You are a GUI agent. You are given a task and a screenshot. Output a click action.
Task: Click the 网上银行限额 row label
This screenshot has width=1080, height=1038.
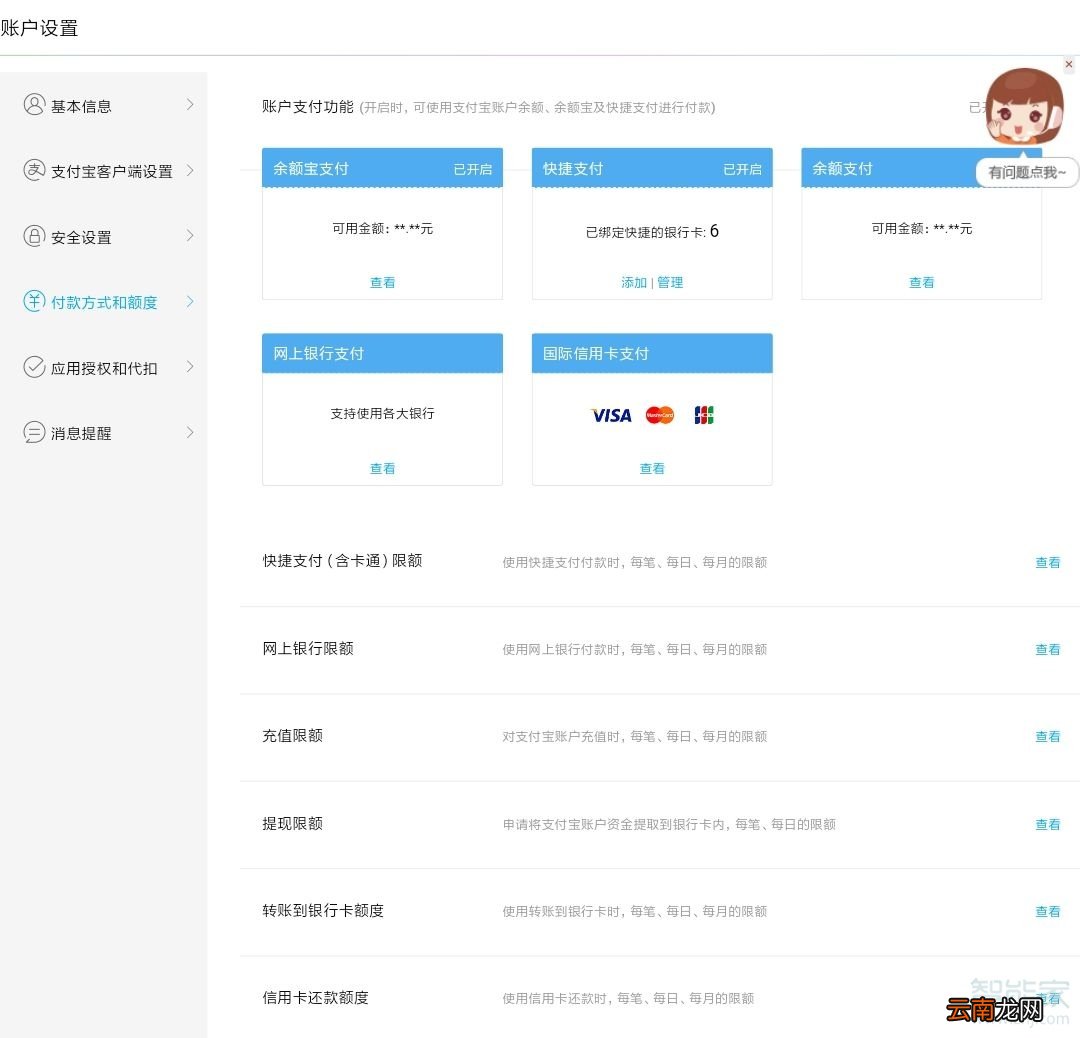[x=308, y=648]
